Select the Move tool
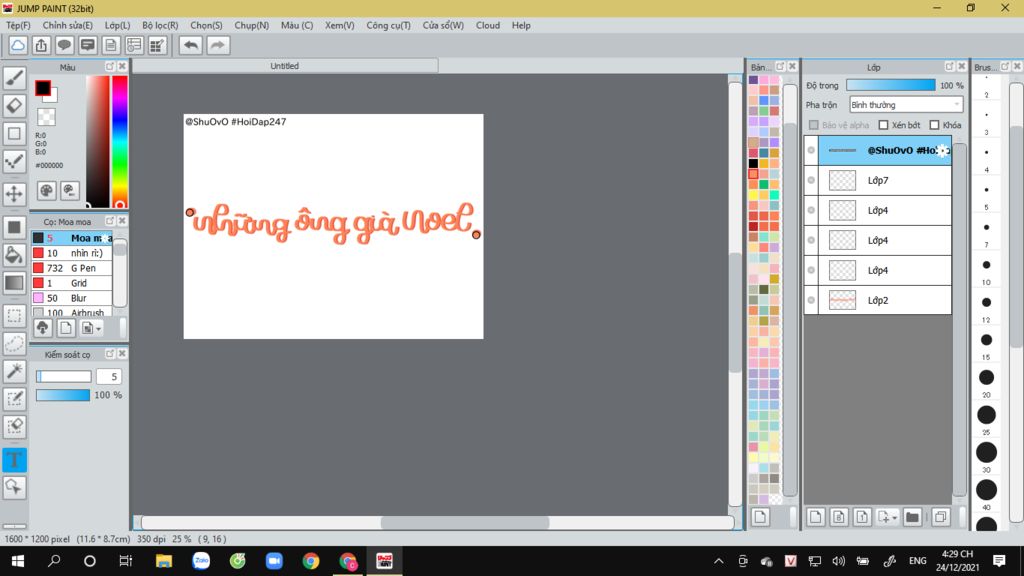 (14, 193)
